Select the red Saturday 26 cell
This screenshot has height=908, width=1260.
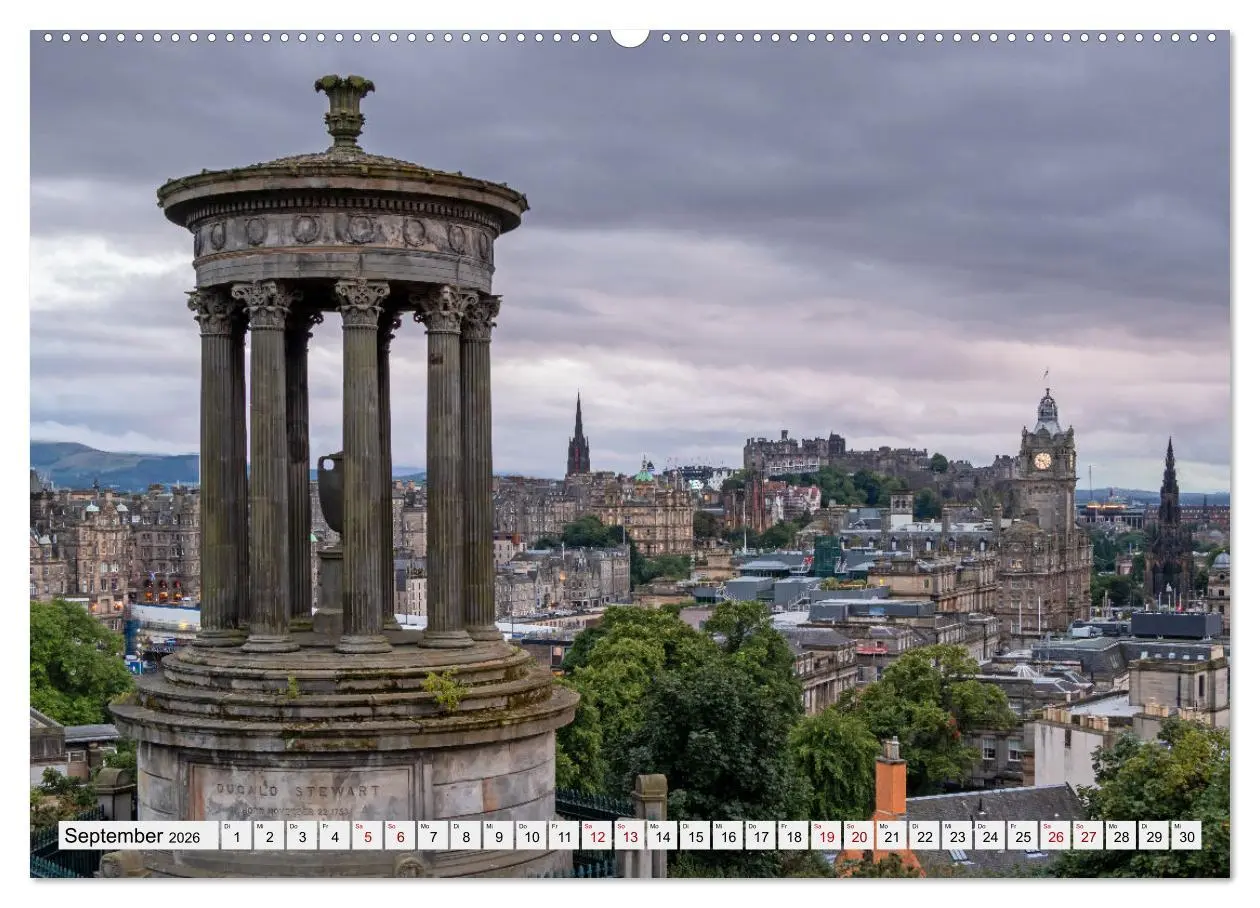(x=1055, y=836)
